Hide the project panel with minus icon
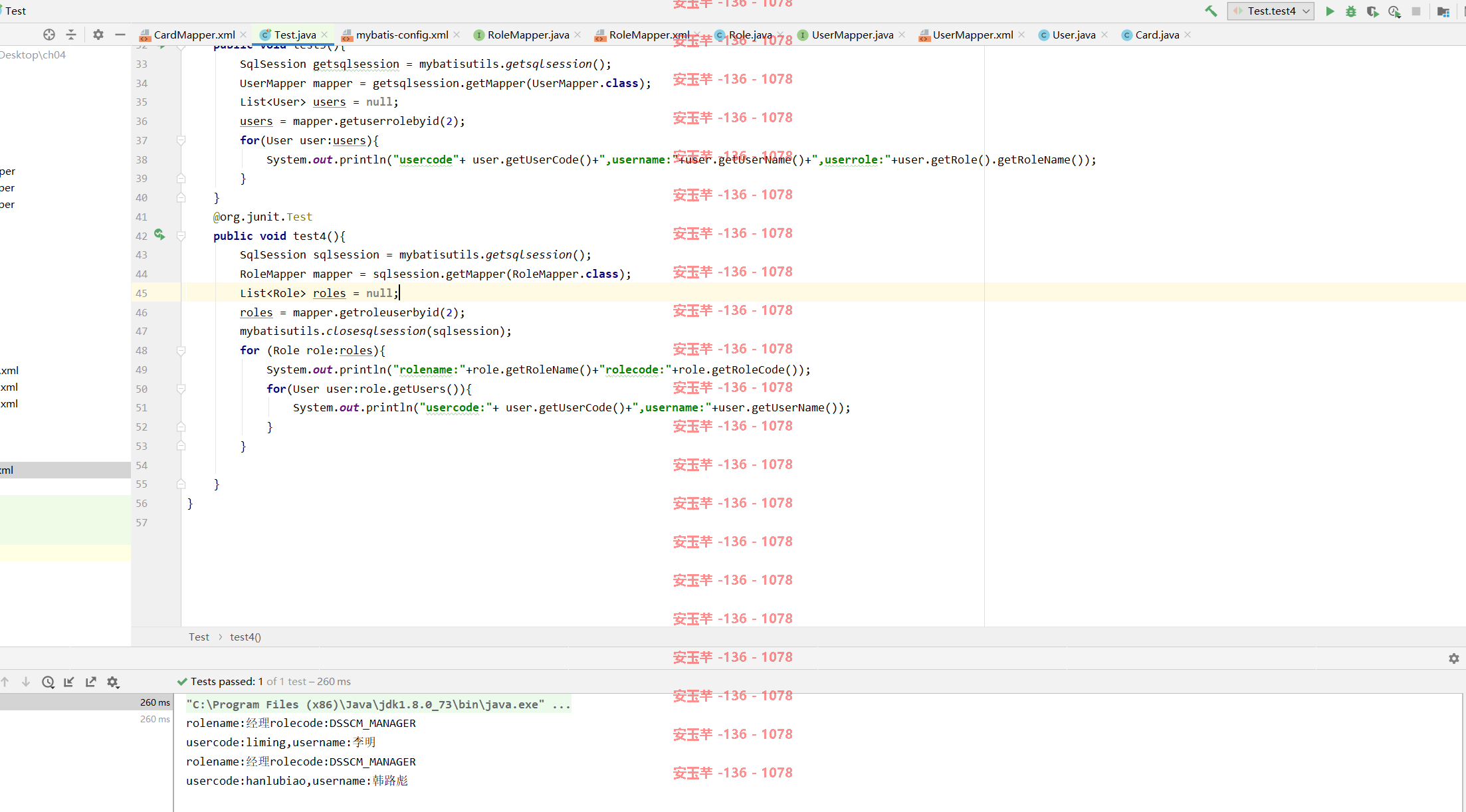The image size is (1466, 812). coord(120,35)
